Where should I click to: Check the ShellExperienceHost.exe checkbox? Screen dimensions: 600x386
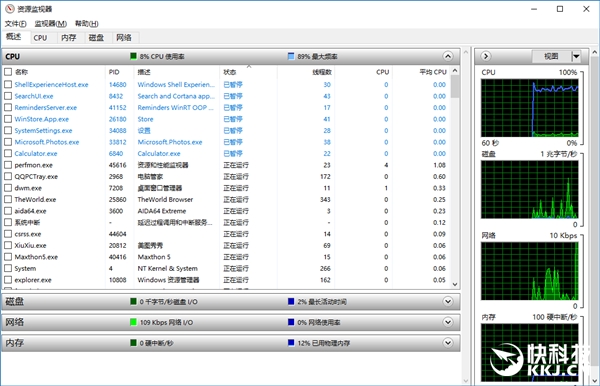(8, 85)
